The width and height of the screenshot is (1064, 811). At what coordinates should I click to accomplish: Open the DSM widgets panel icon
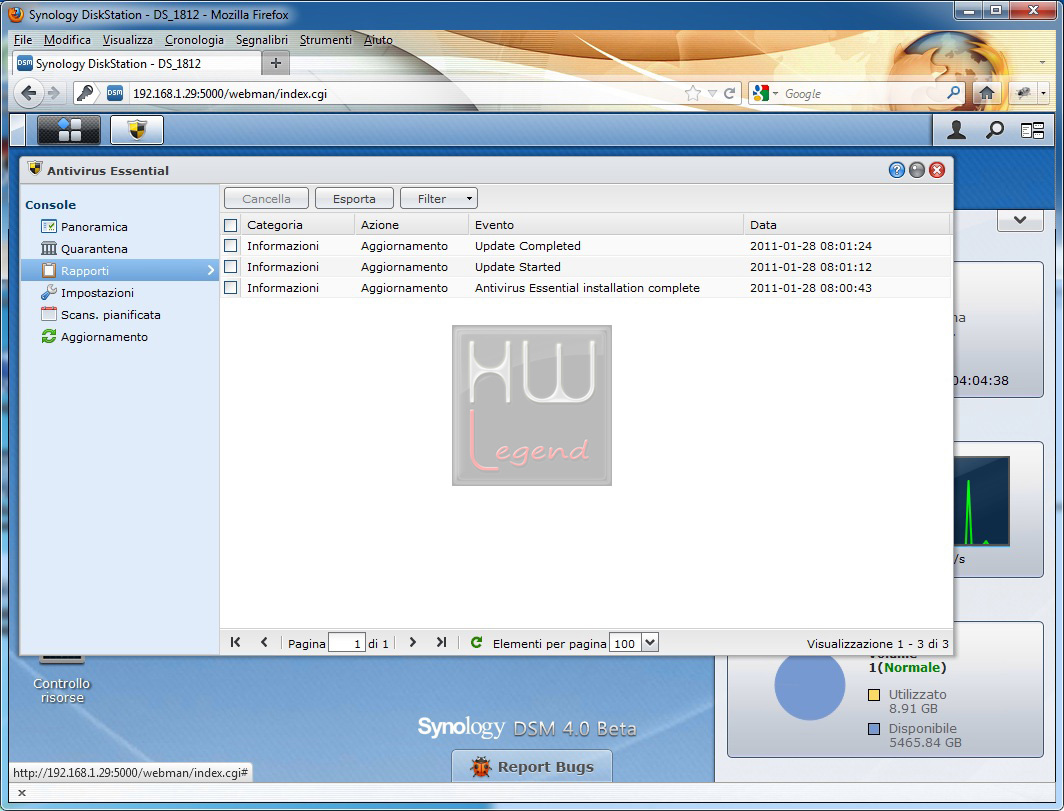(x=1033, y=130)
